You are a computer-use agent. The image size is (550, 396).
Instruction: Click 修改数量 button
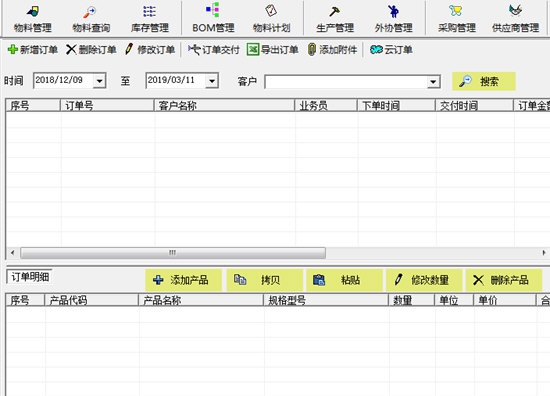pos(424,280)
